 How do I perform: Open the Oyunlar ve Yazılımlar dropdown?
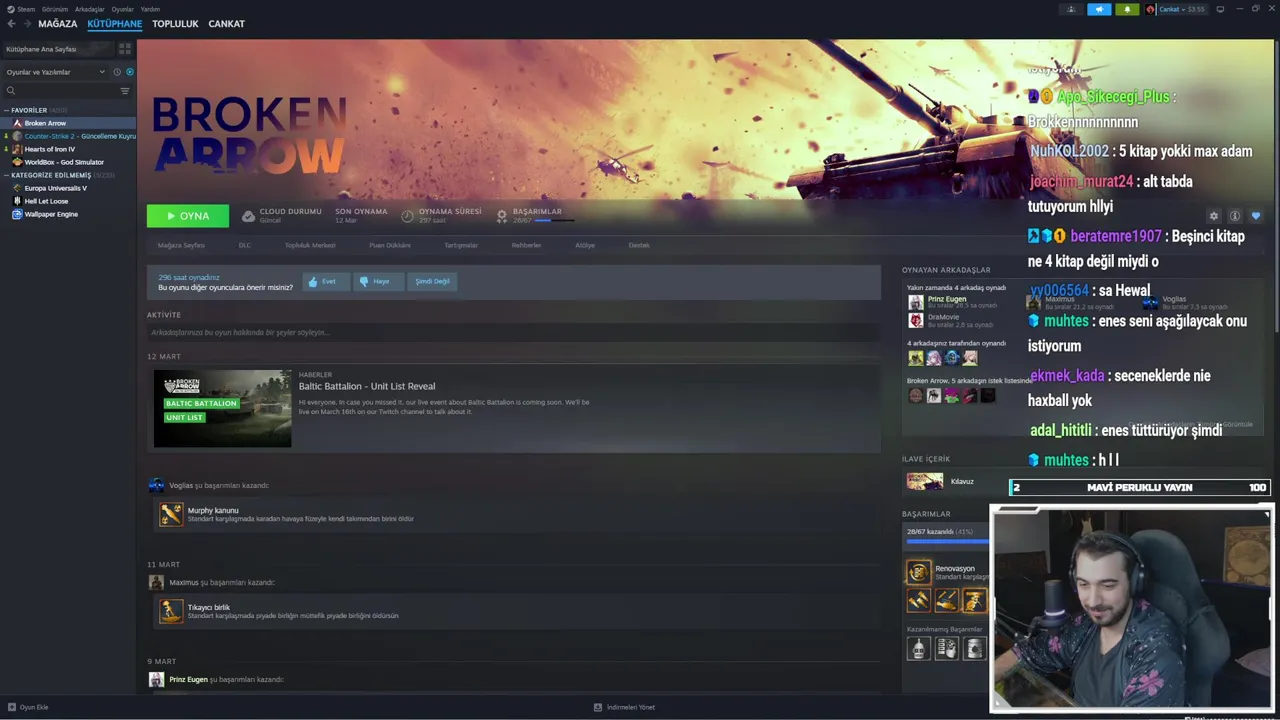[55, 72]
